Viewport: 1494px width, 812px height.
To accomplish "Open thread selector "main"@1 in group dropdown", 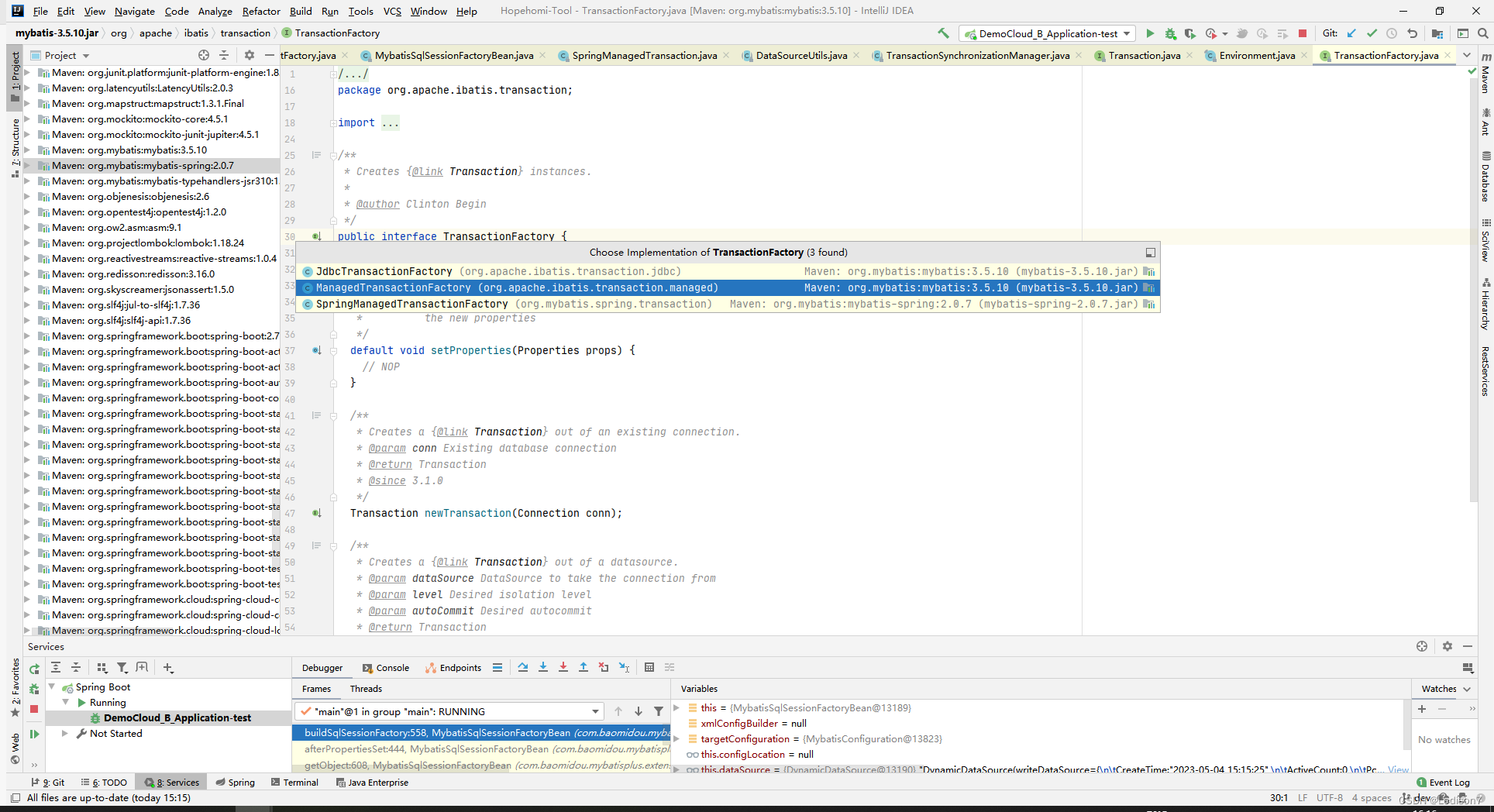I will point(449,711).
